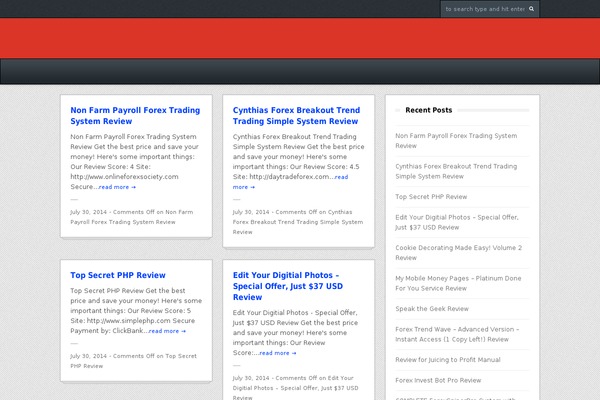Click the www.simplephp.com URL text

[x=129, y=320]
